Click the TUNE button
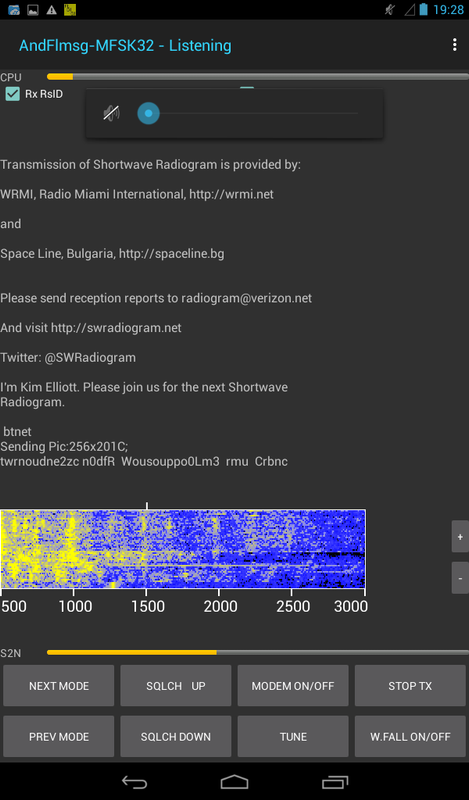The width and height of the screenshot is (469, 800). (293, 736)
